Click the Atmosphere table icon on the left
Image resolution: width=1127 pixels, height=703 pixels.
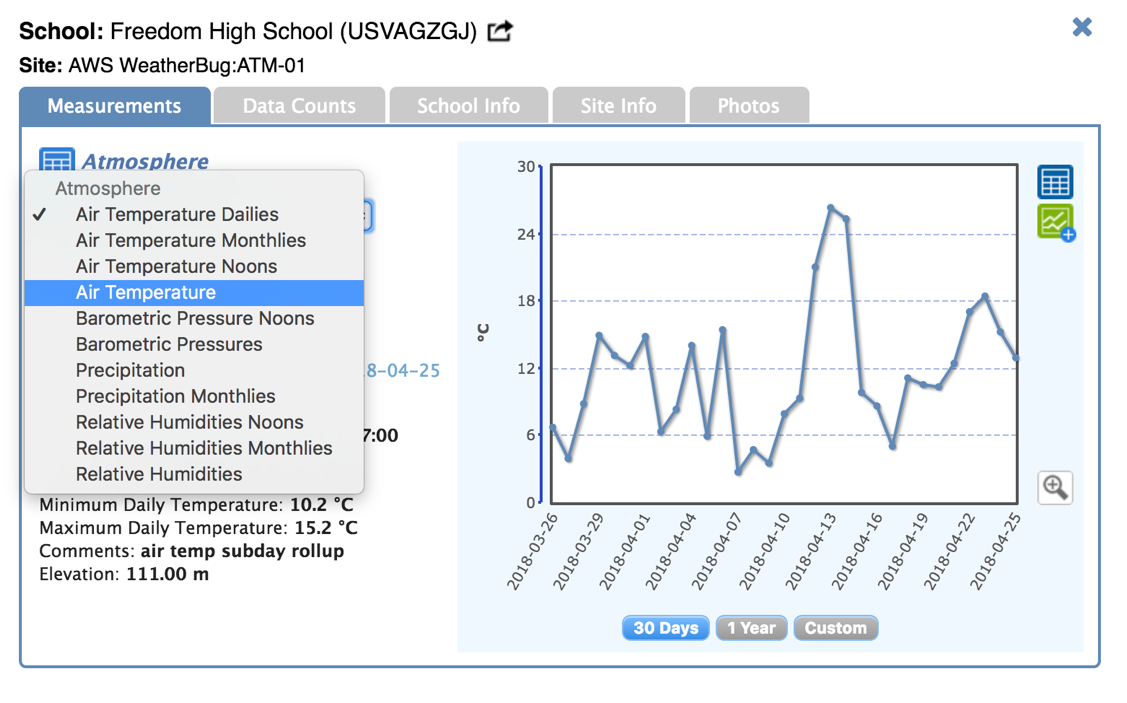coord(56,160)
